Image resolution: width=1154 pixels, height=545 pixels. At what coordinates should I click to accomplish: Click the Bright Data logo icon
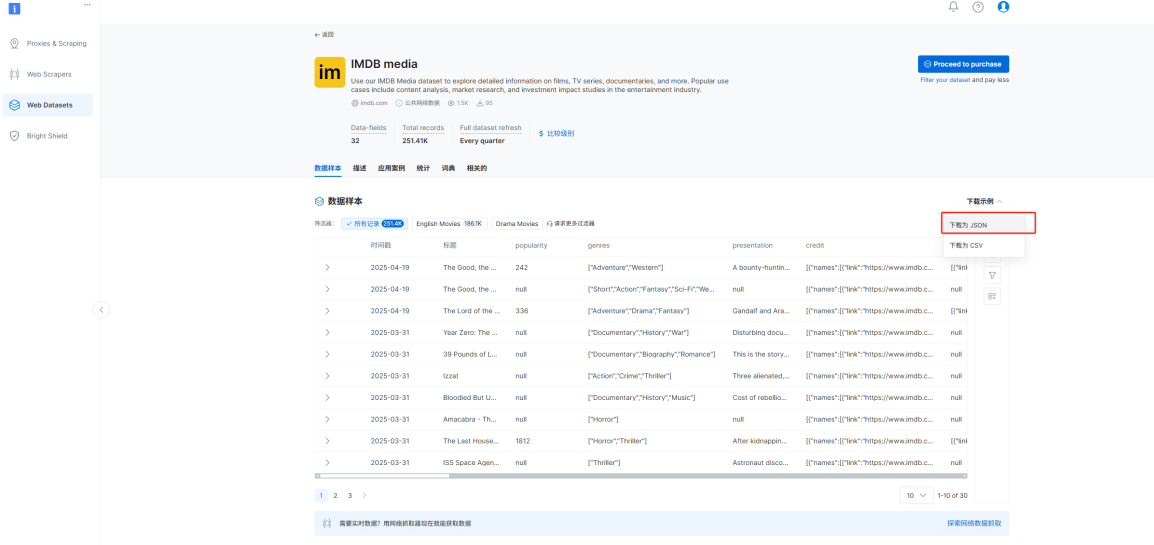[14, 8]
